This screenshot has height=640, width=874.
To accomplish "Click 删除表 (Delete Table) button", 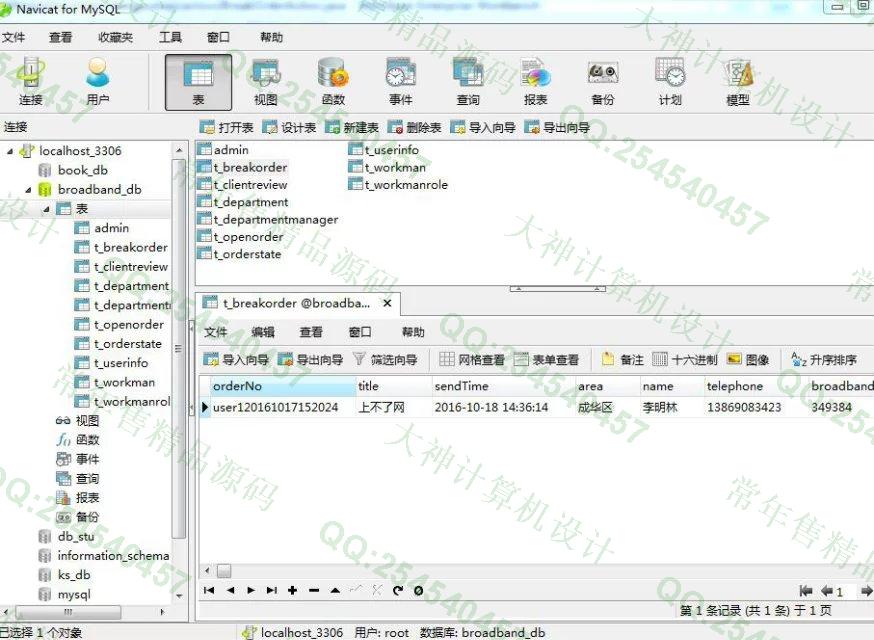I will coord(415,128).
